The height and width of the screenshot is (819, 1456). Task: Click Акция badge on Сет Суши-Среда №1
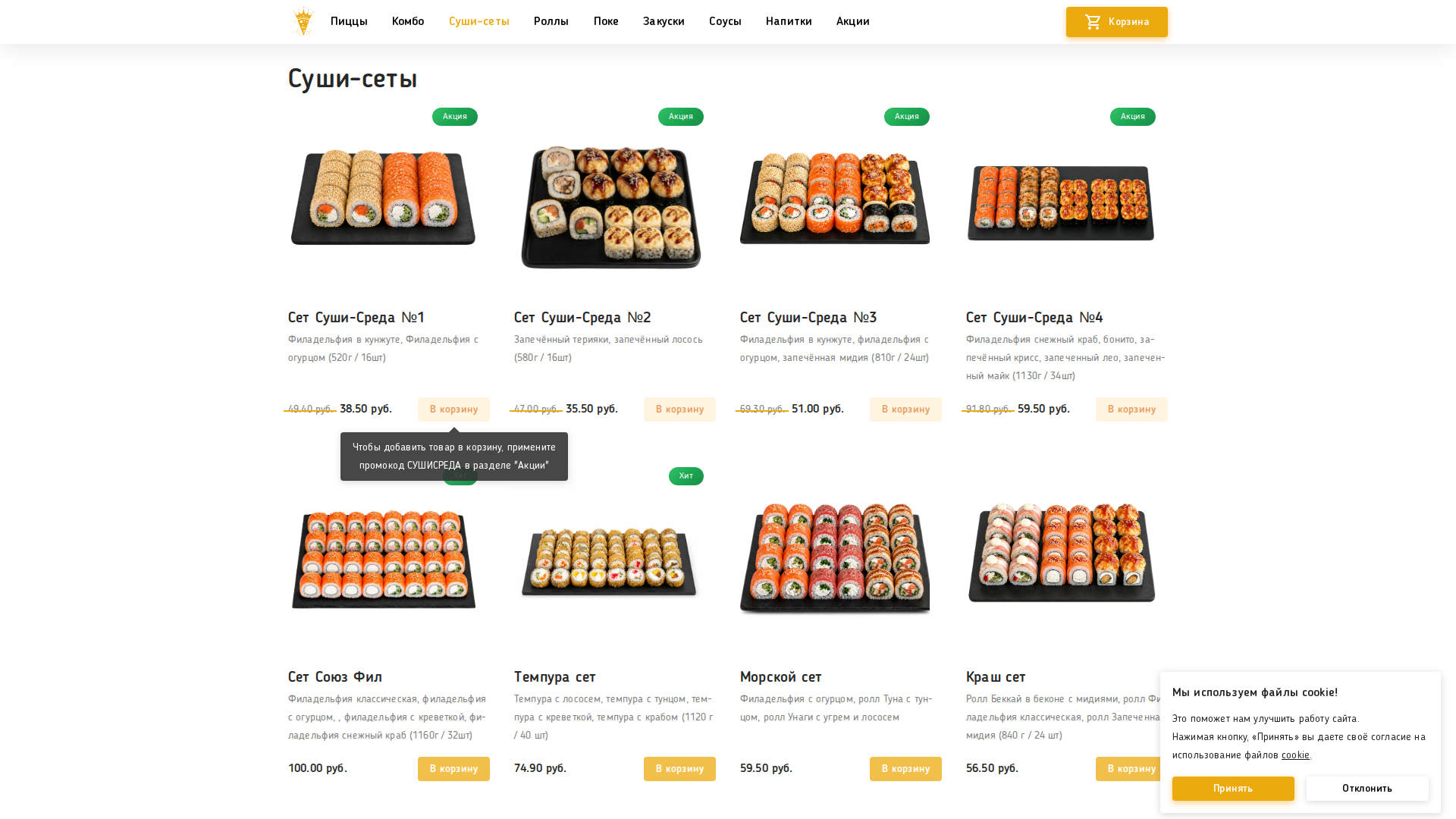click(455, 117)
